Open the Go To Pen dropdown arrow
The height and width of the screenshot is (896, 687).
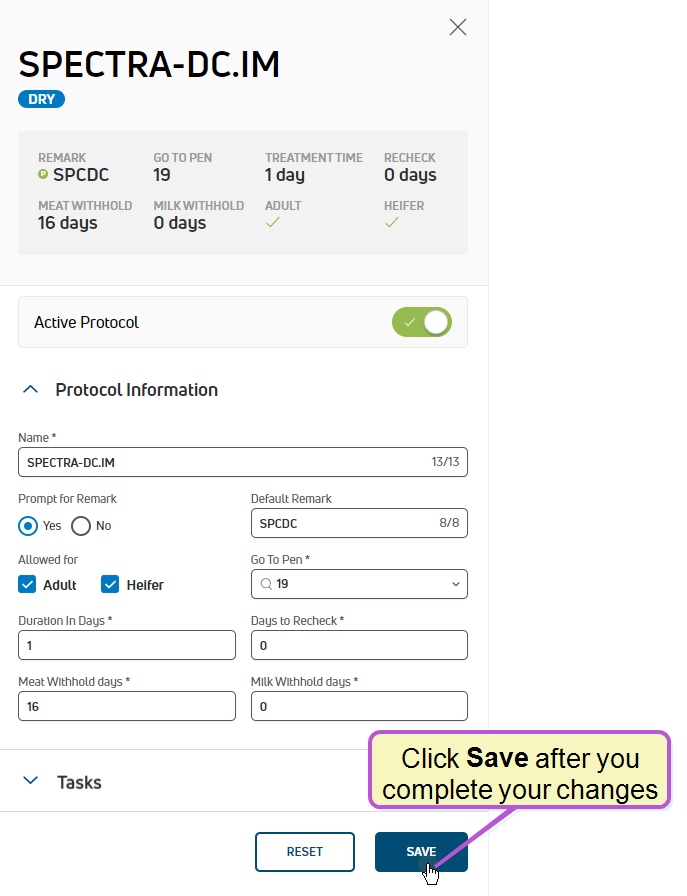[456, 584]
